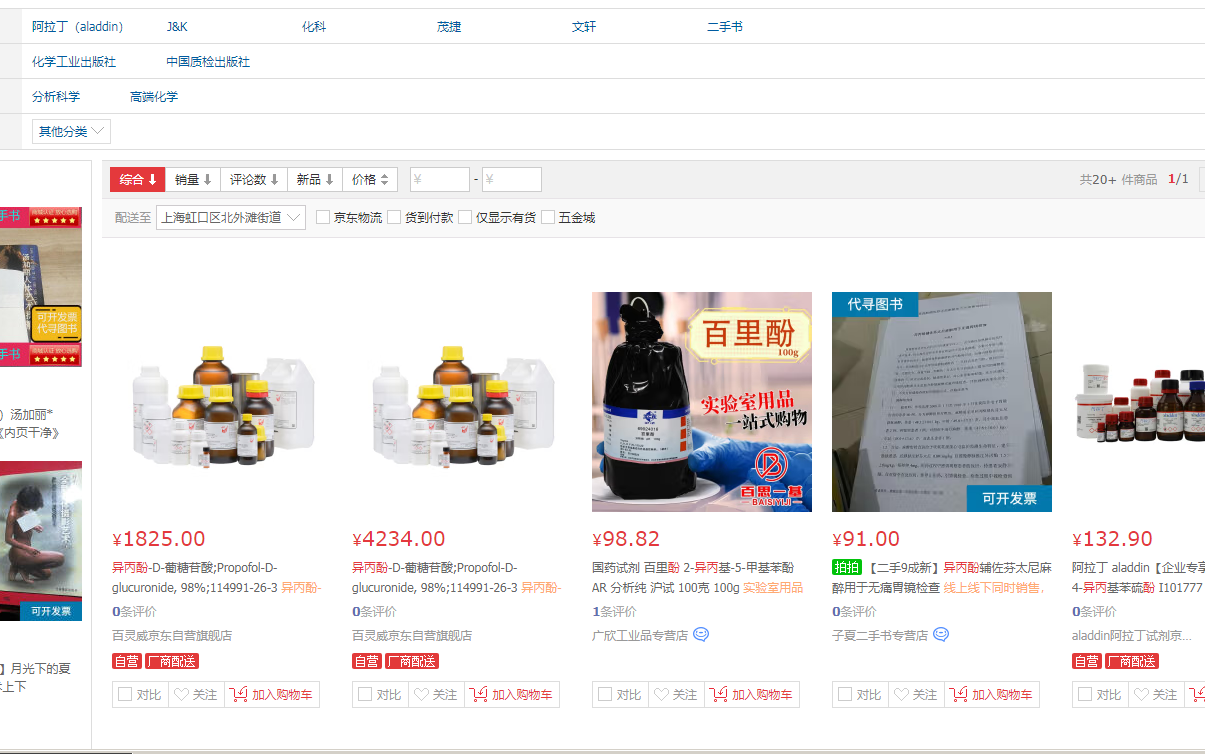The width and height of the screenshot is (1205, 754).
Task: Expand the 其他分类 dropdown
Action: tap(72, 132)
